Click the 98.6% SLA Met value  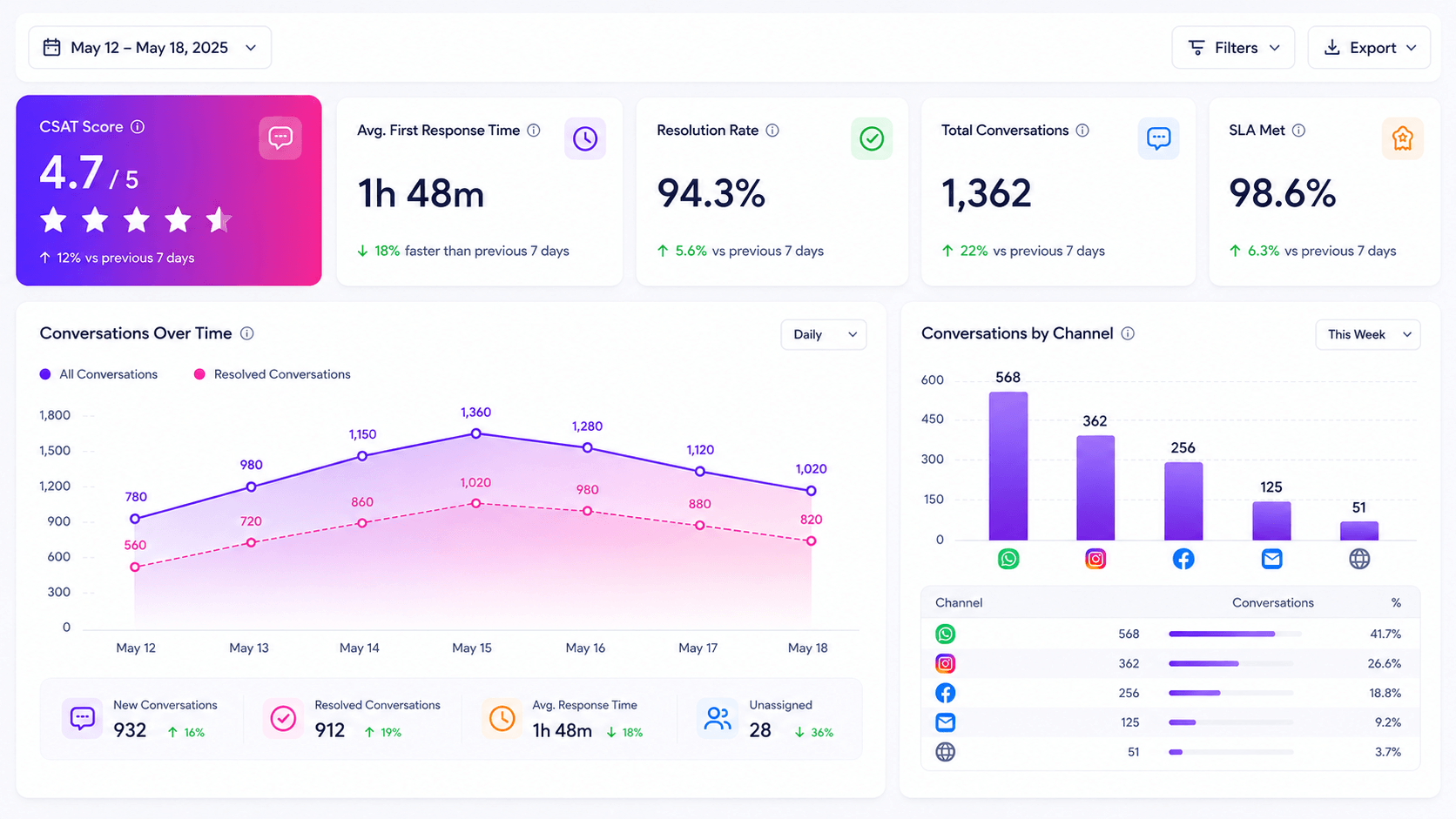1282,193
